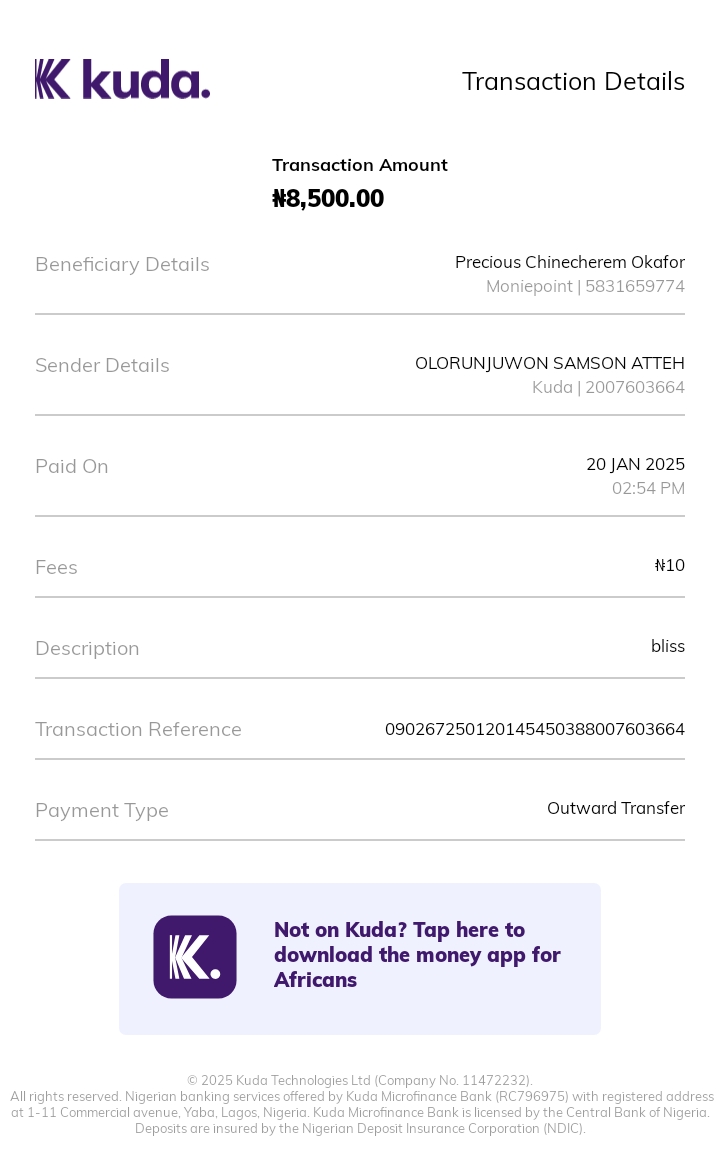Click the purple Kuda app icon

195,957
